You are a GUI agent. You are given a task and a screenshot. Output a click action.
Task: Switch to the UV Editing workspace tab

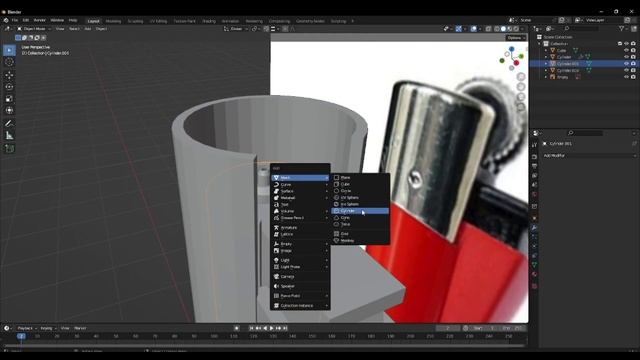158,21
